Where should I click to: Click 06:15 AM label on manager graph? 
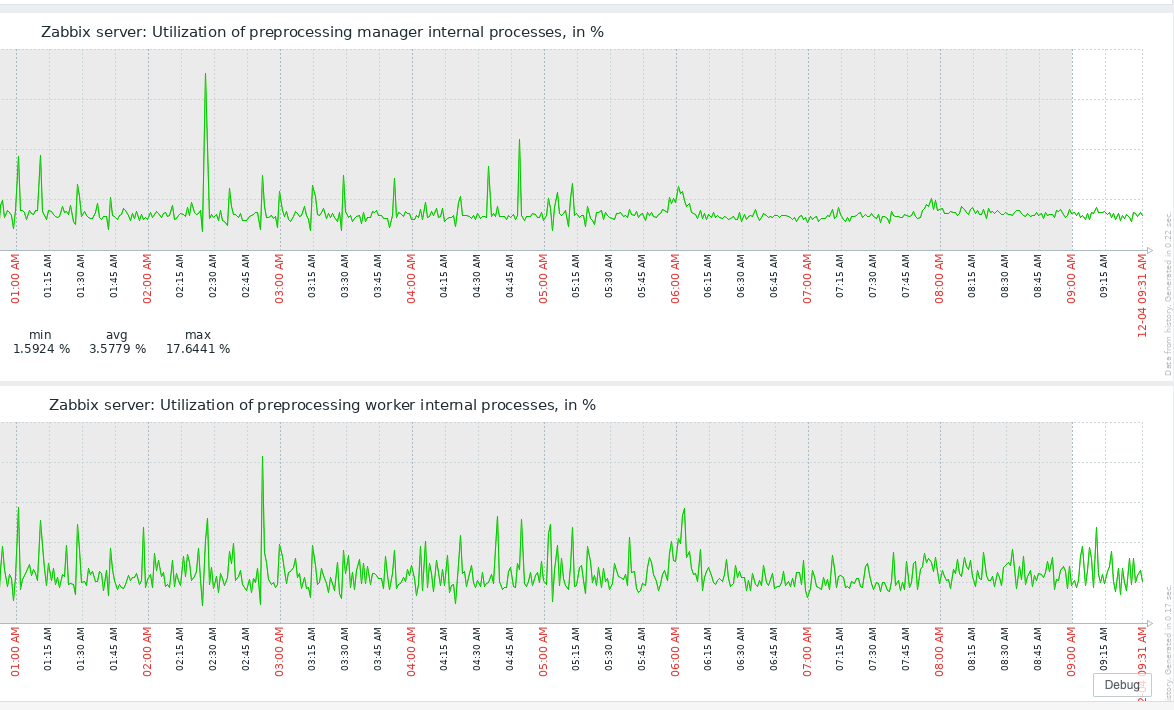tap(708, 276)
